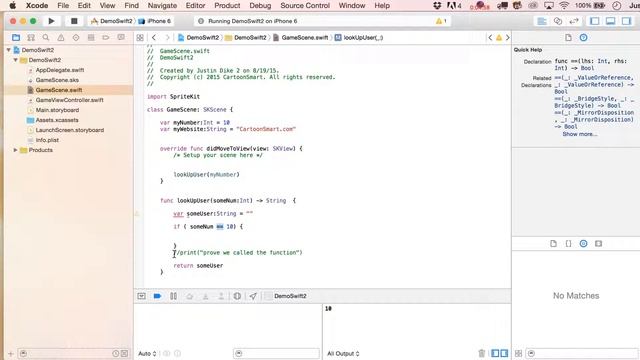Click the variables view filter field

276,353
